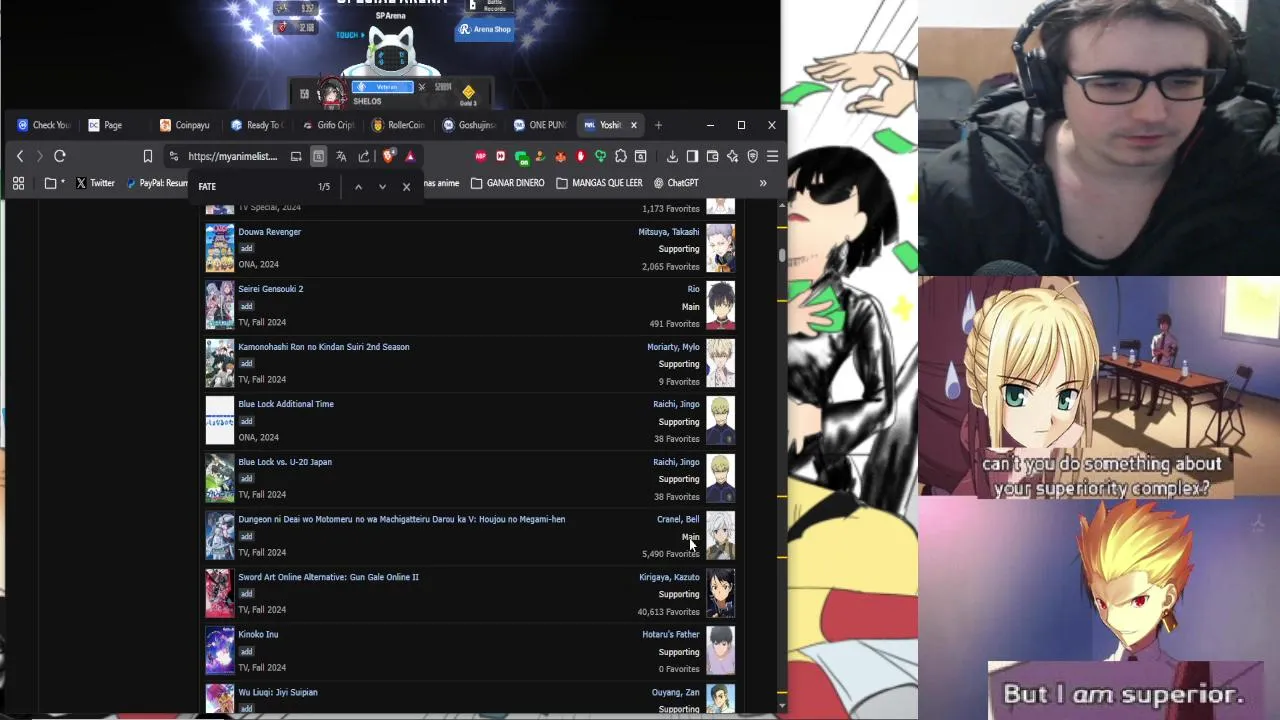Open character Moriarty, Mylo link

click(x=673, y=347)
